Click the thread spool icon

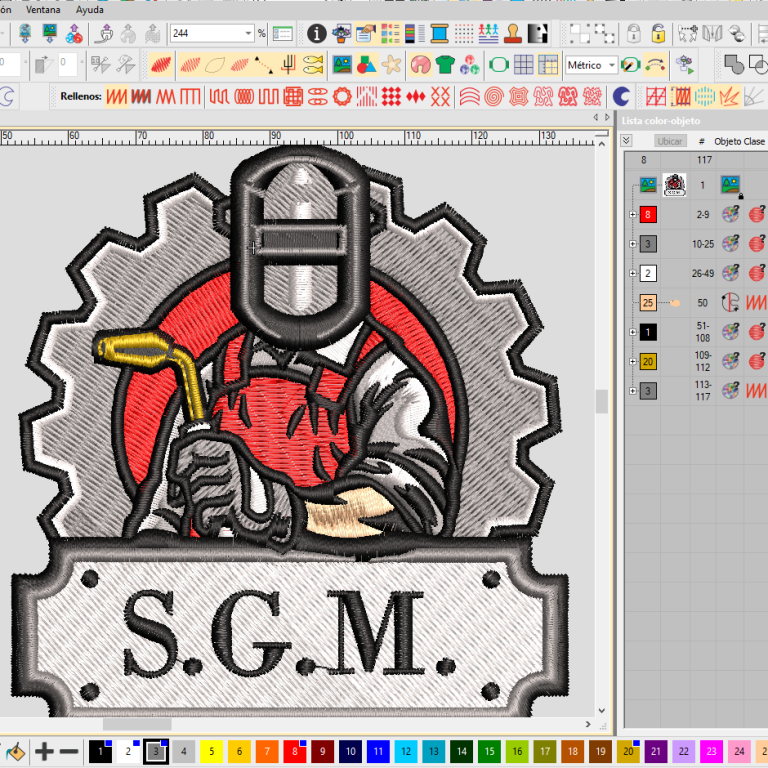pyautogui.click(x=438, y=33)
